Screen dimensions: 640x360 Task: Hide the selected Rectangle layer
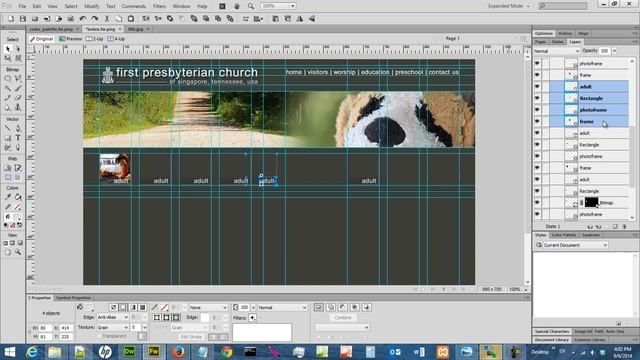click(537, 98)
